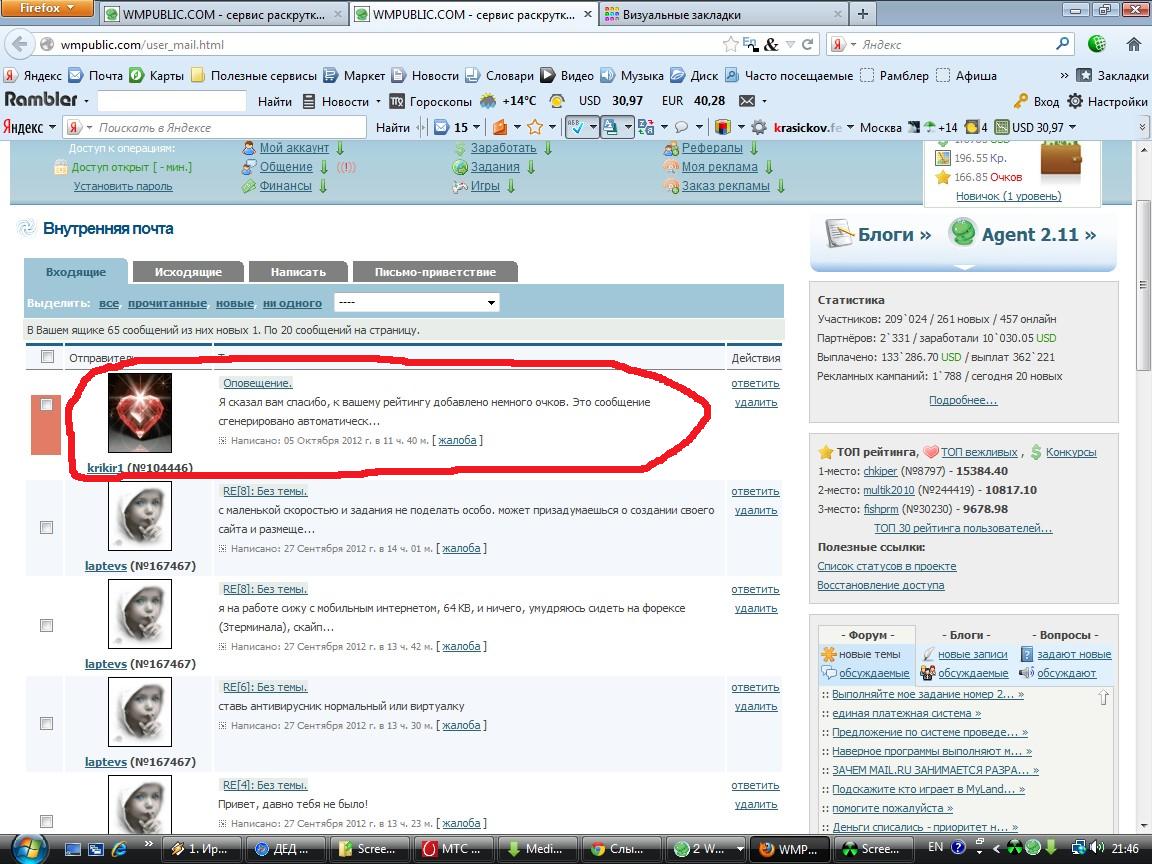This screenshot has height=864, width=1152.
Task: Click the Firefox back arrow button
Action: tap(18, 44)
